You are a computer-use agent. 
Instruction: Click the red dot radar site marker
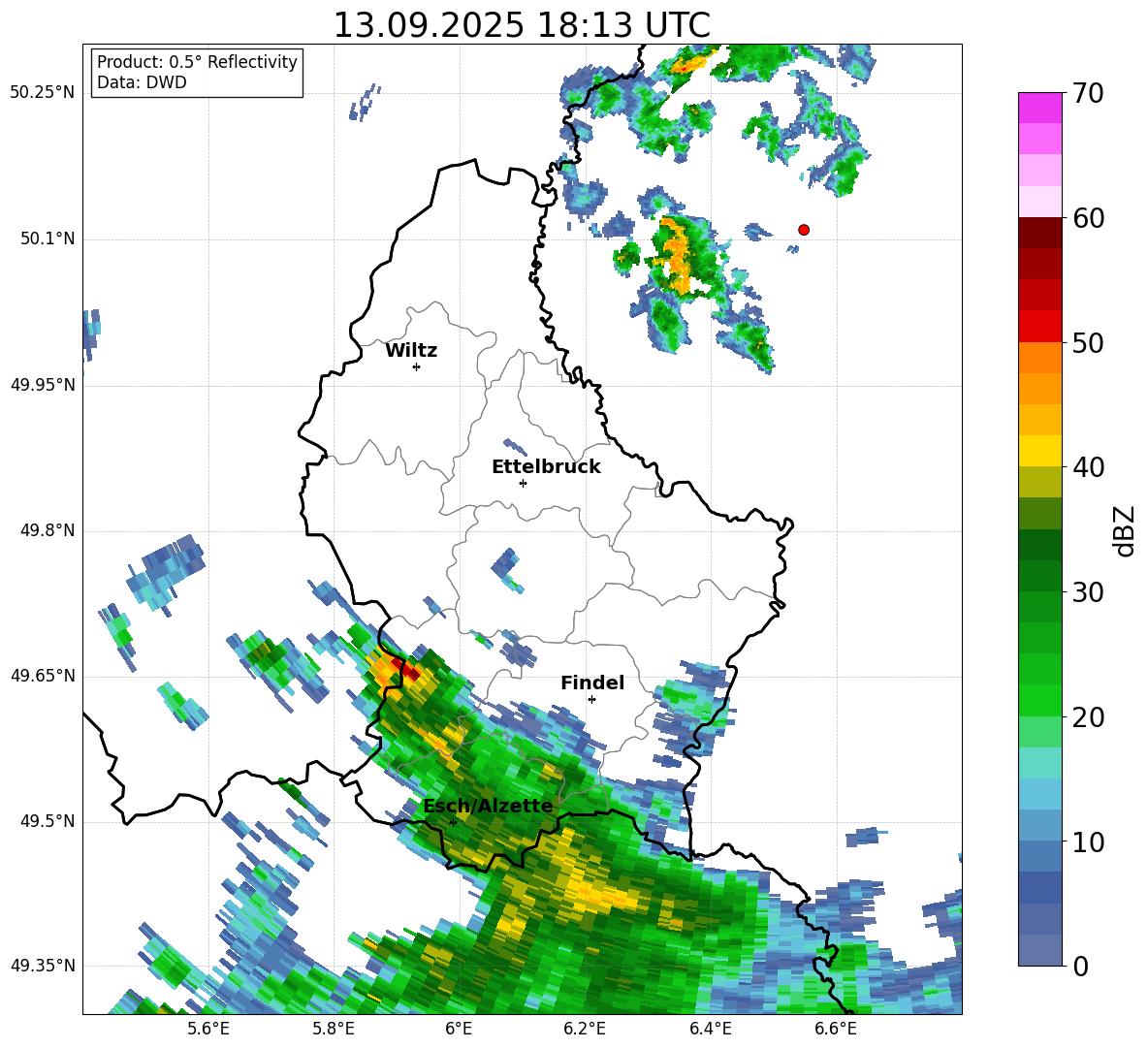[x=803, y=230]
